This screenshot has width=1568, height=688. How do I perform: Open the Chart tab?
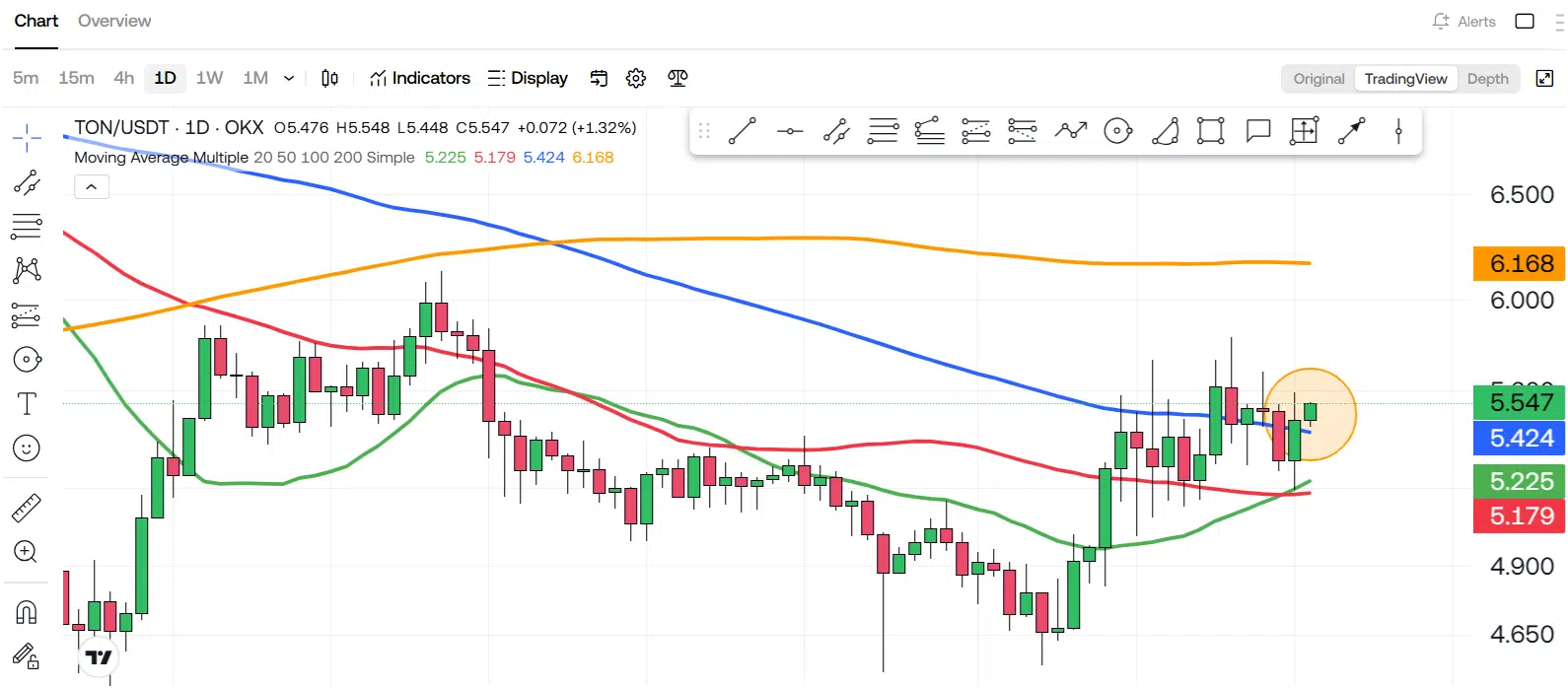click(x=36, y=21)
